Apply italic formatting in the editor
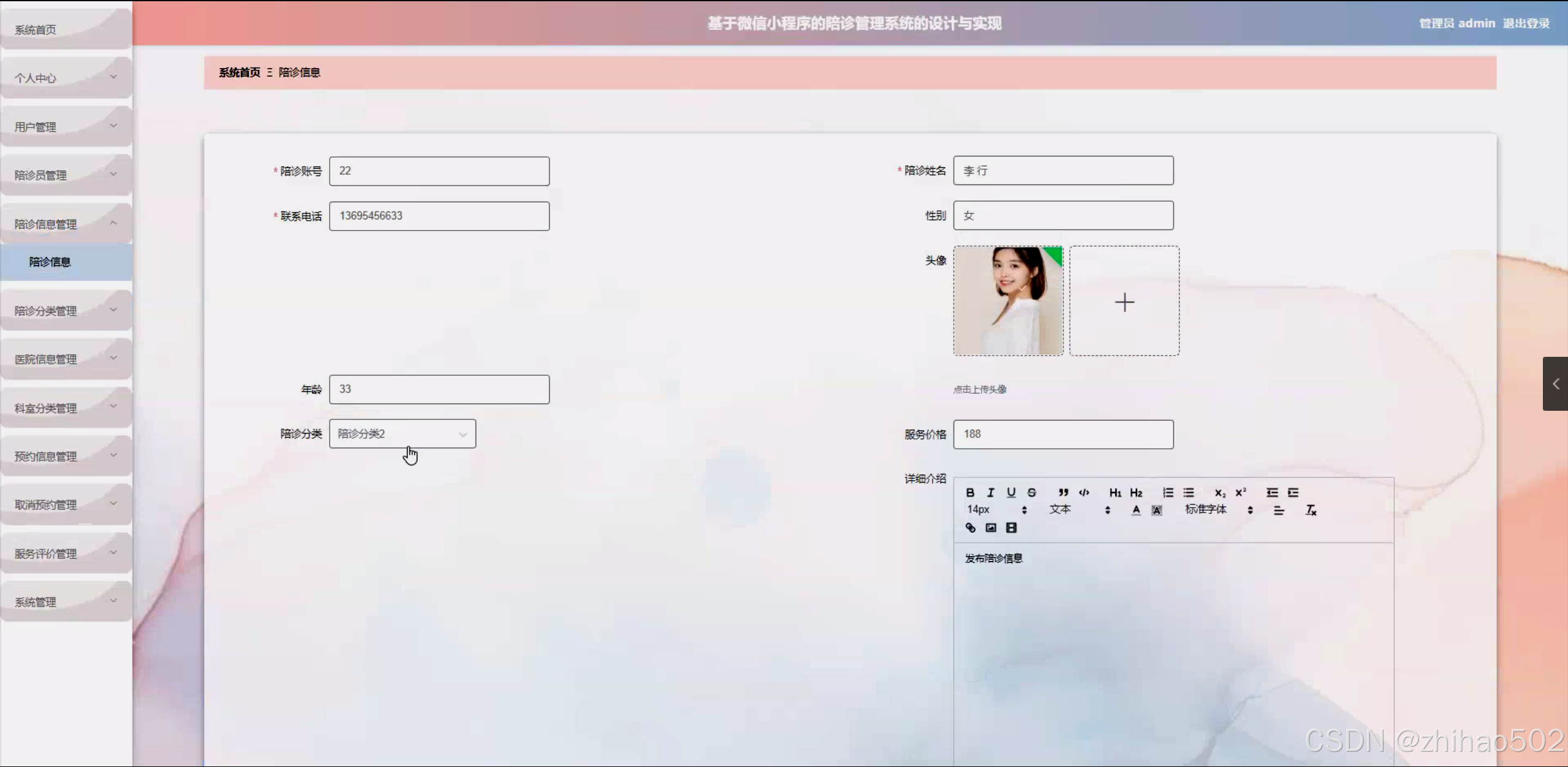Screen dimensions: 1568x767 991,492
